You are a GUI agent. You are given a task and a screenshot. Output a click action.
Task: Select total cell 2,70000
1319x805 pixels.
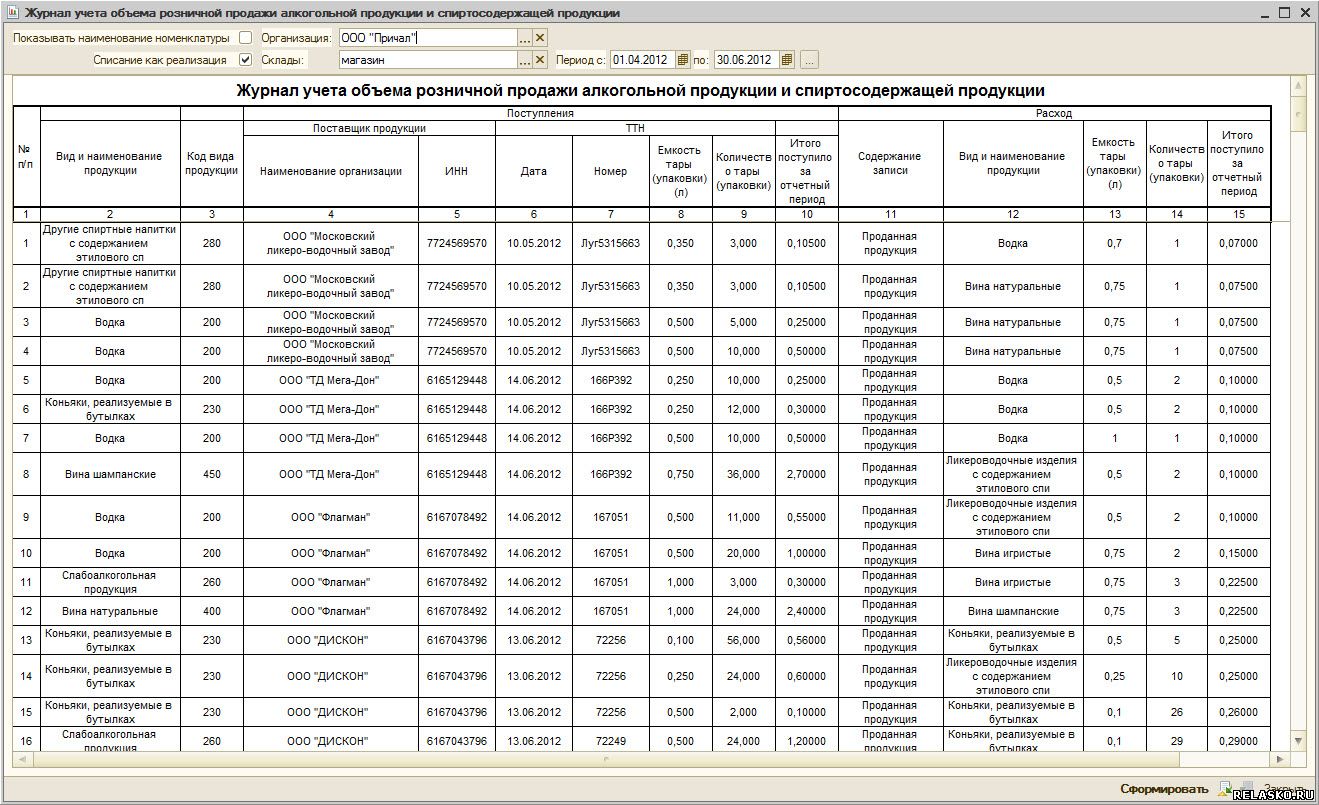[806, 474]
